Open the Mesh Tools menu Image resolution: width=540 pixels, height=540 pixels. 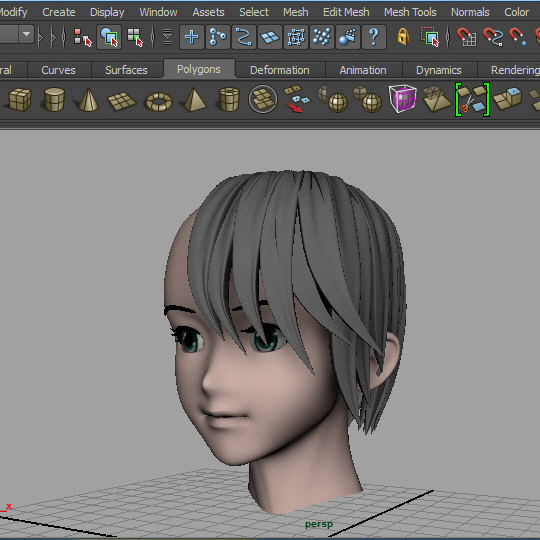click(x=410, y=12)
